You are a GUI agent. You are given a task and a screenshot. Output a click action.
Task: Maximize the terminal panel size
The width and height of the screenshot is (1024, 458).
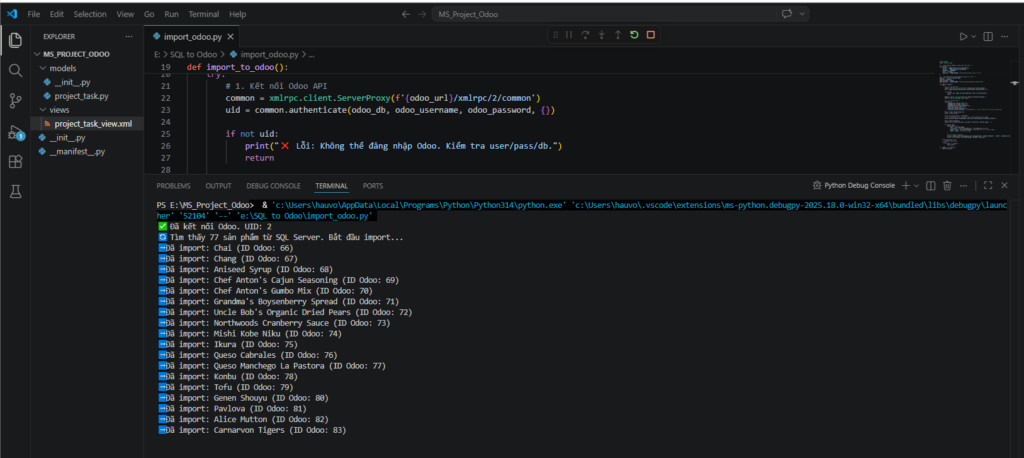(988, 185)
